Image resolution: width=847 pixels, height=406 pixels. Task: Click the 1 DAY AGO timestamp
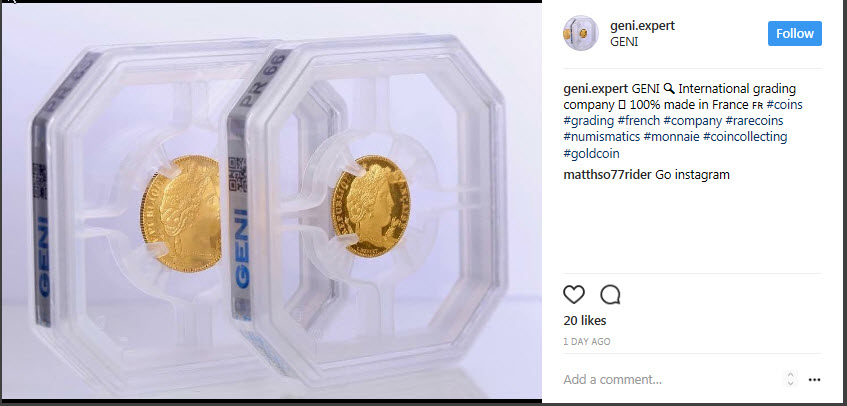tap(587, 342)
